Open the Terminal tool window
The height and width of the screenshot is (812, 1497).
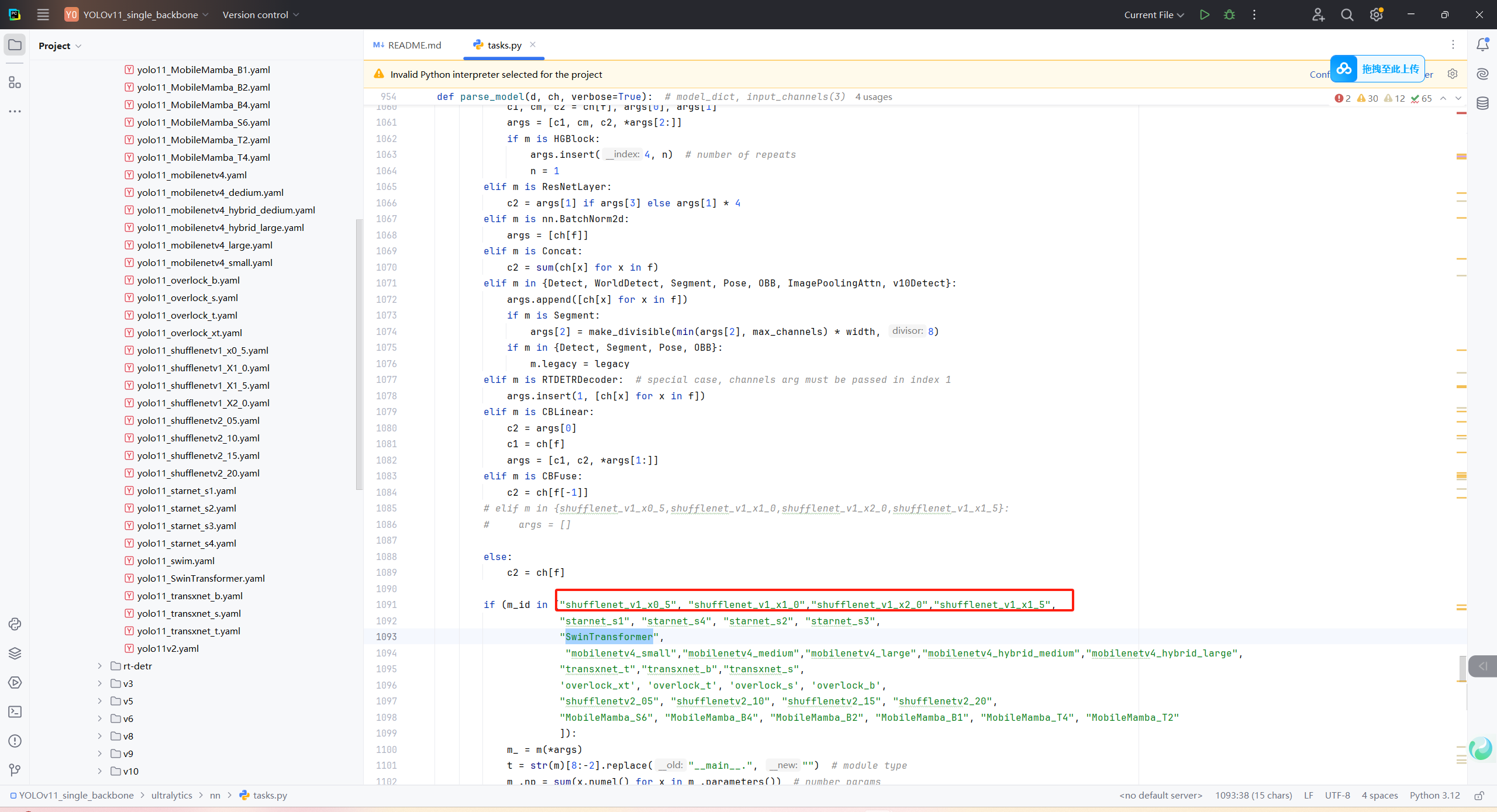coord(15,711)
